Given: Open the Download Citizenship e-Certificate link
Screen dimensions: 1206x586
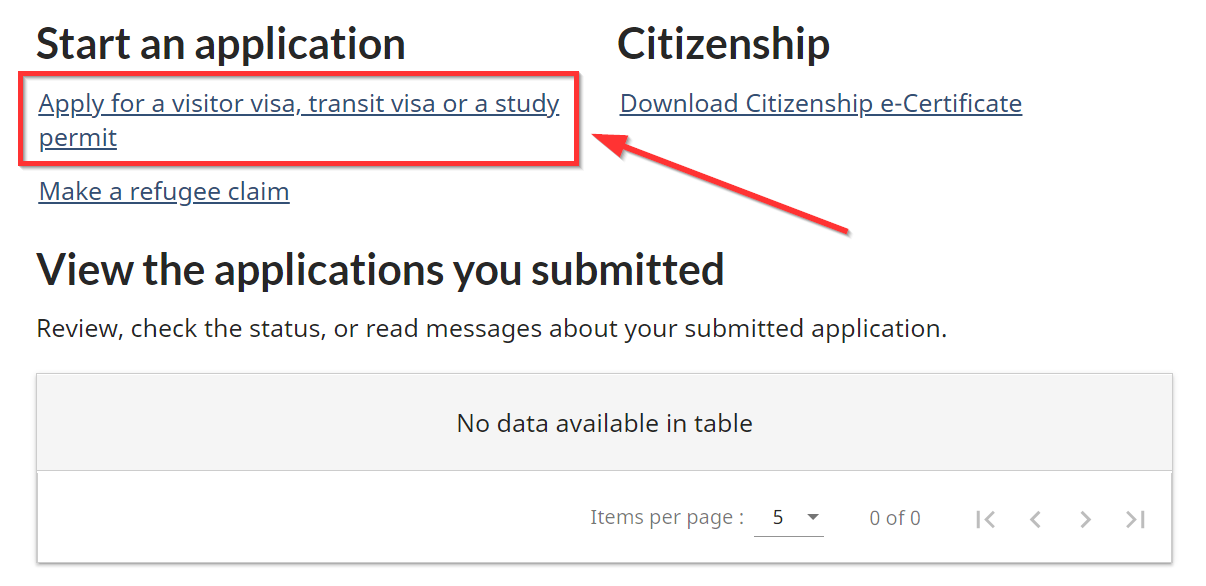Looking at the screenshot, I should point(820,104).
